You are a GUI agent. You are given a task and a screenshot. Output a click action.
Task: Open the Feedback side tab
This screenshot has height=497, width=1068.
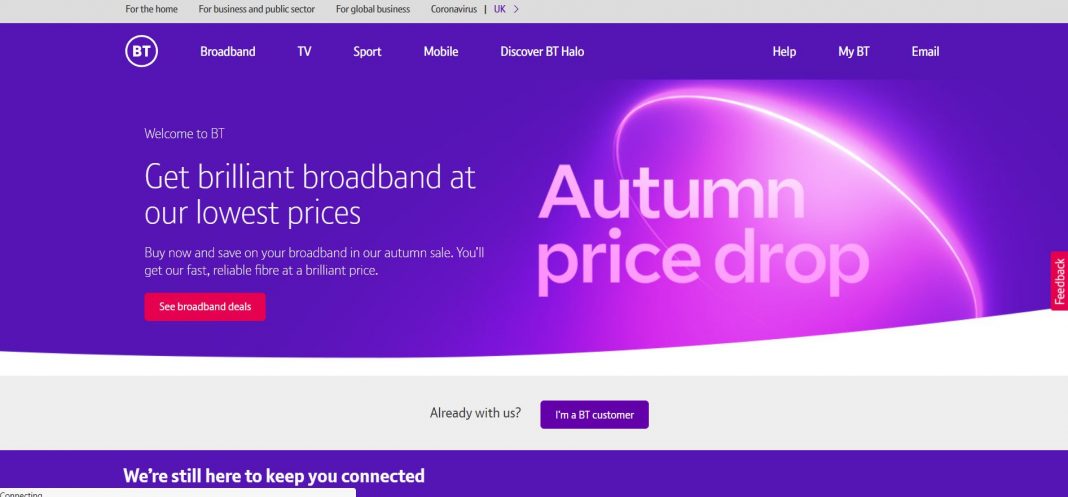(x=1059, y=281)
